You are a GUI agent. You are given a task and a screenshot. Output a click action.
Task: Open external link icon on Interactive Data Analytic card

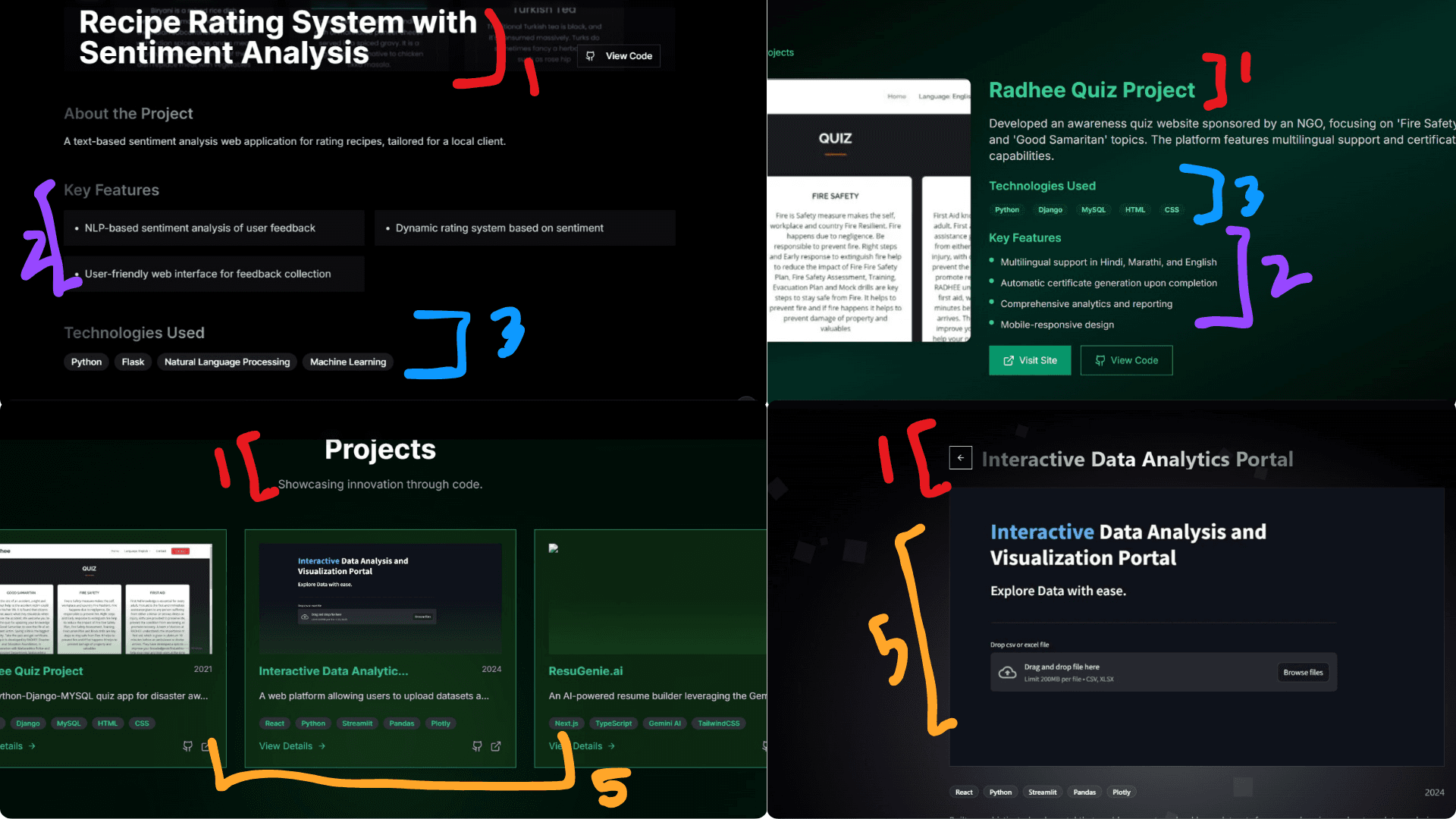point(496,746)
